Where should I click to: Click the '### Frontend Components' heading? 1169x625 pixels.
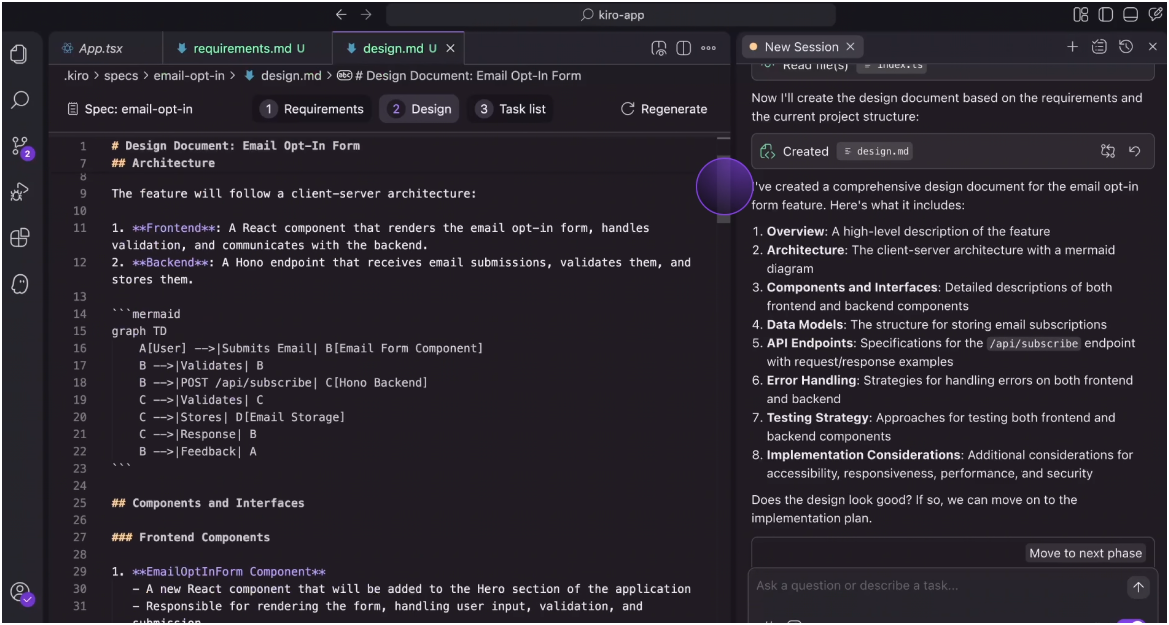click(x=191, y=537)
